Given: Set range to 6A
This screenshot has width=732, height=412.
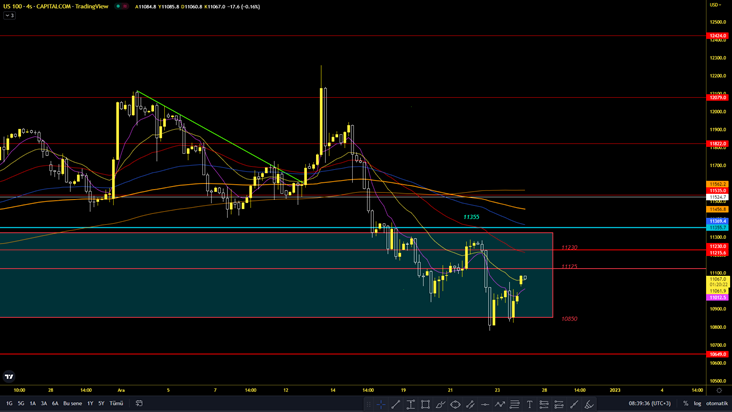Looking at the screenshot, I should 55,403.
